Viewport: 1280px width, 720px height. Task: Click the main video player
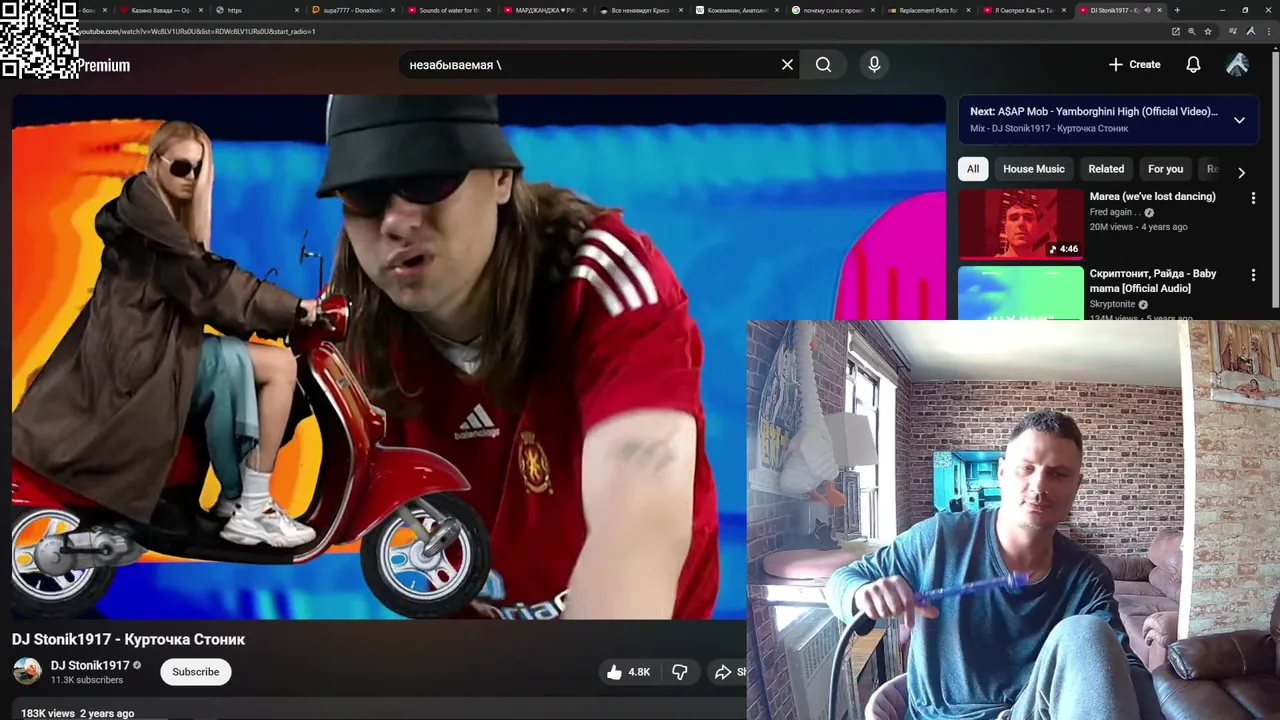(x=478, y=357)
